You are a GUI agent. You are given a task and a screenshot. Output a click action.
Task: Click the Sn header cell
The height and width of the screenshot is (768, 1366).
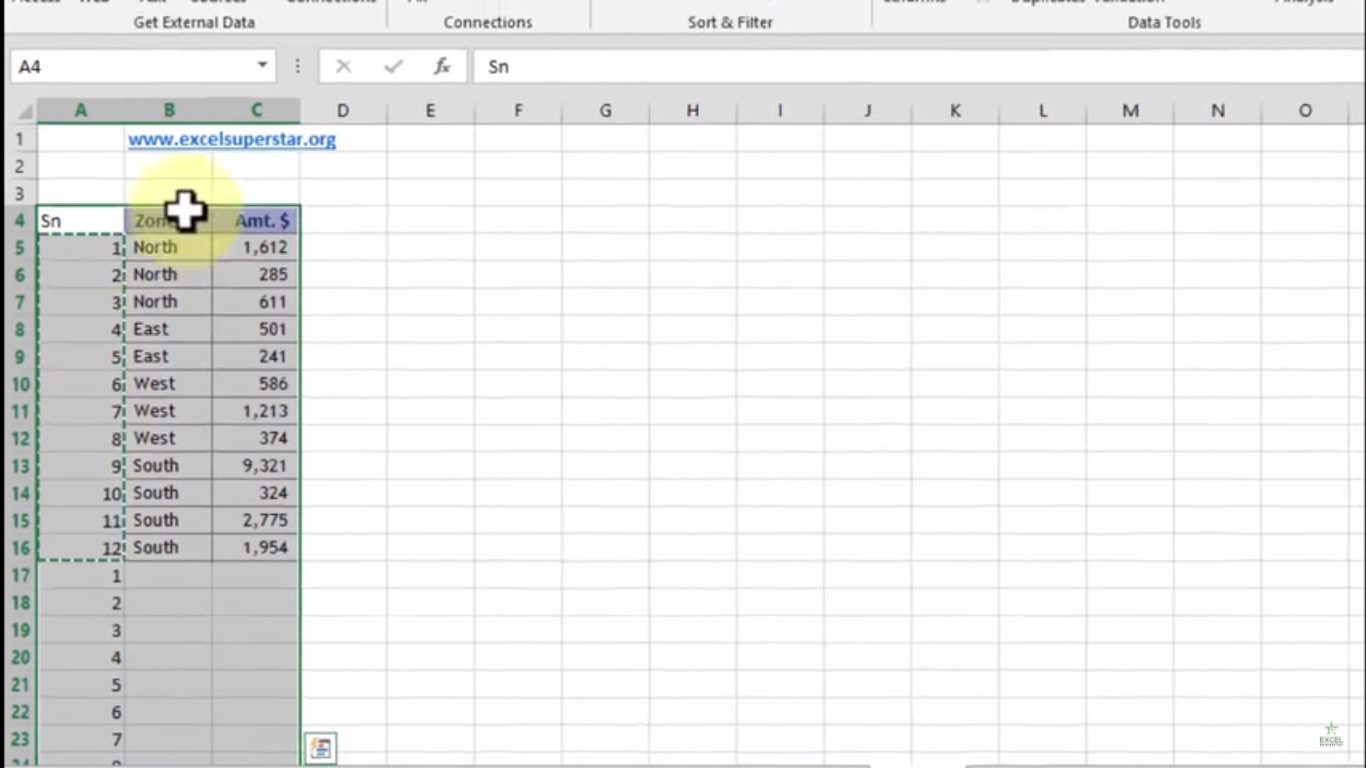click(x=81, y=220)
